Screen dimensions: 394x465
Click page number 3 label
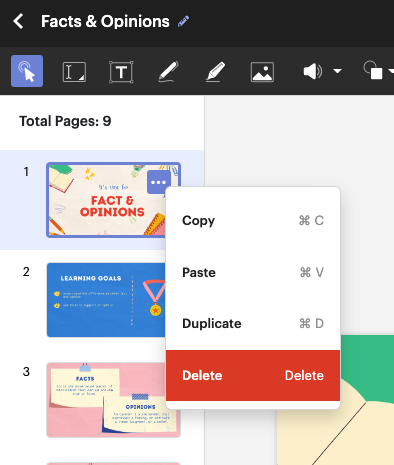[x=26, y=371]
